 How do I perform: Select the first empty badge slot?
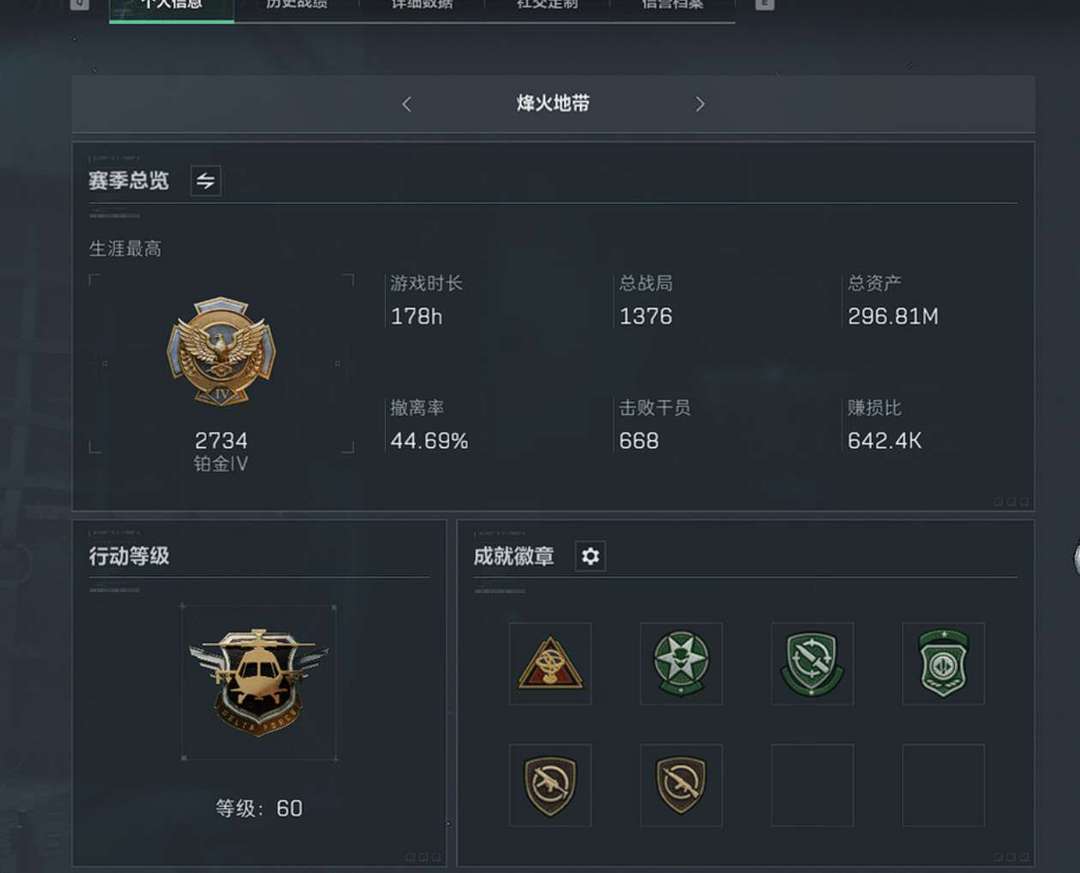click(x=812, y=785)
